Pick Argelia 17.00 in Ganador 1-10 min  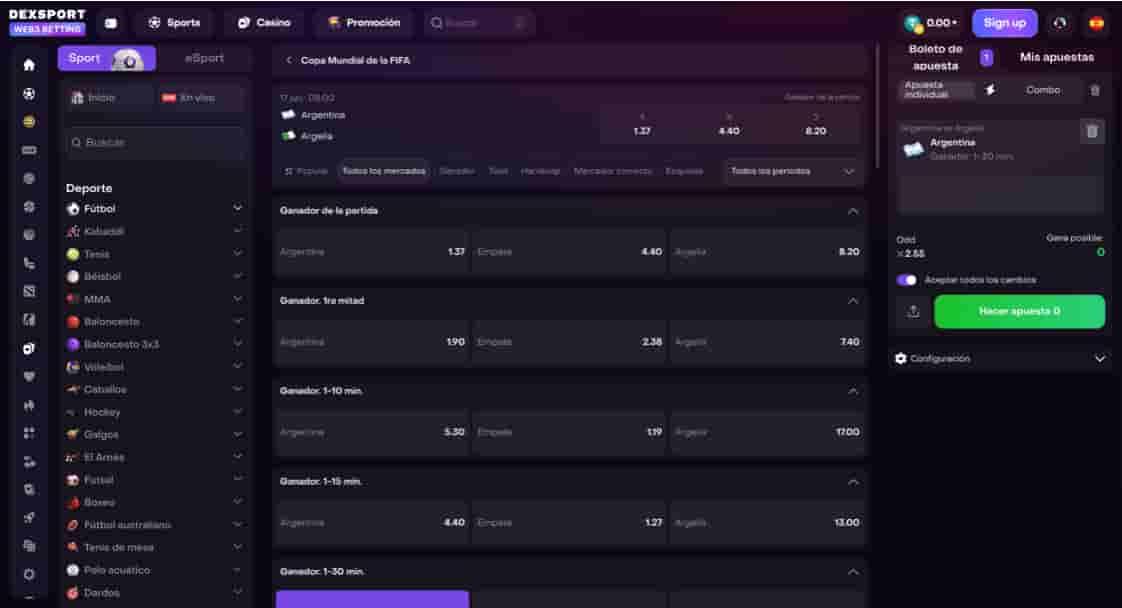[767, 432]
